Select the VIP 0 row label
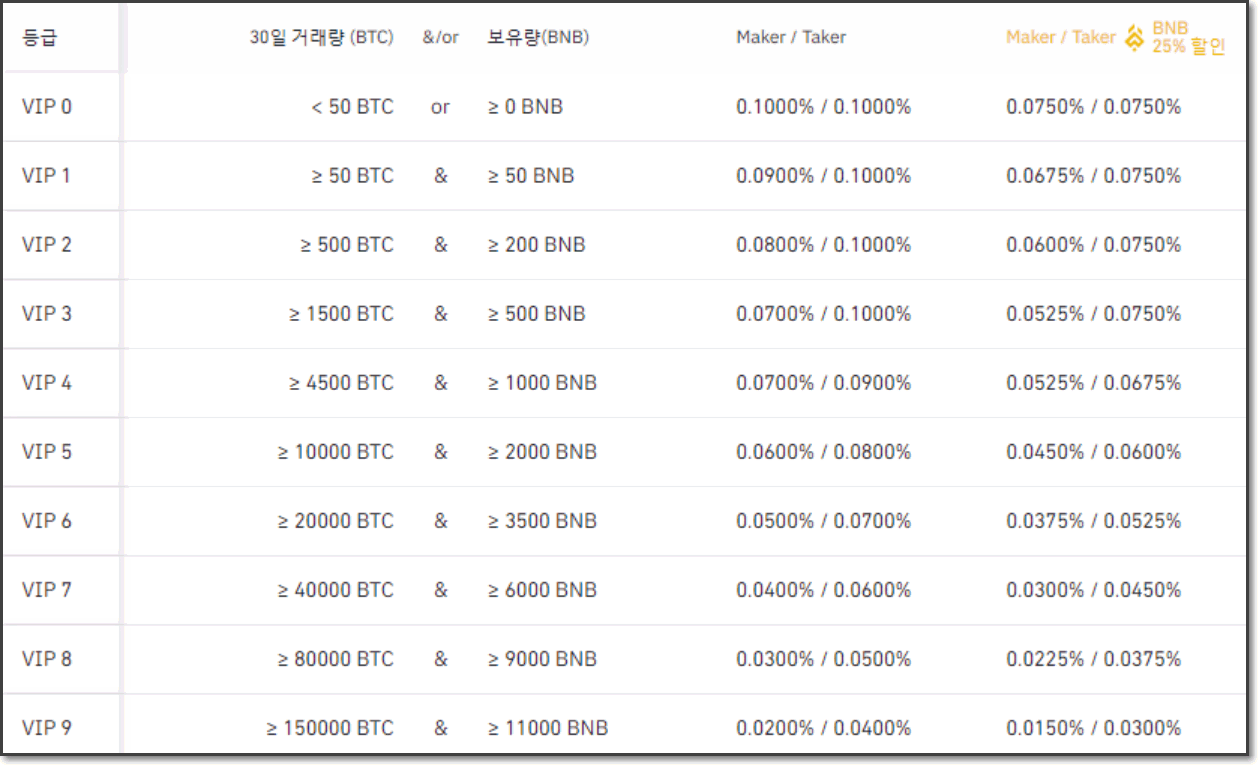Screen dimensions: 1258x765 (47, 106)
